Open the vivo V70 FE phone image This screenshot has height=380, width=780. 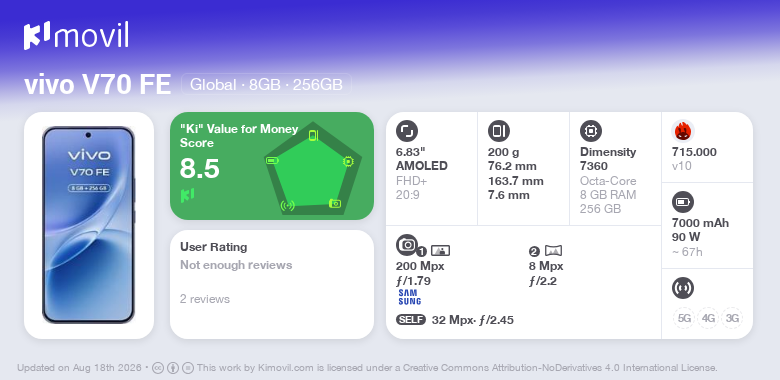89,225
